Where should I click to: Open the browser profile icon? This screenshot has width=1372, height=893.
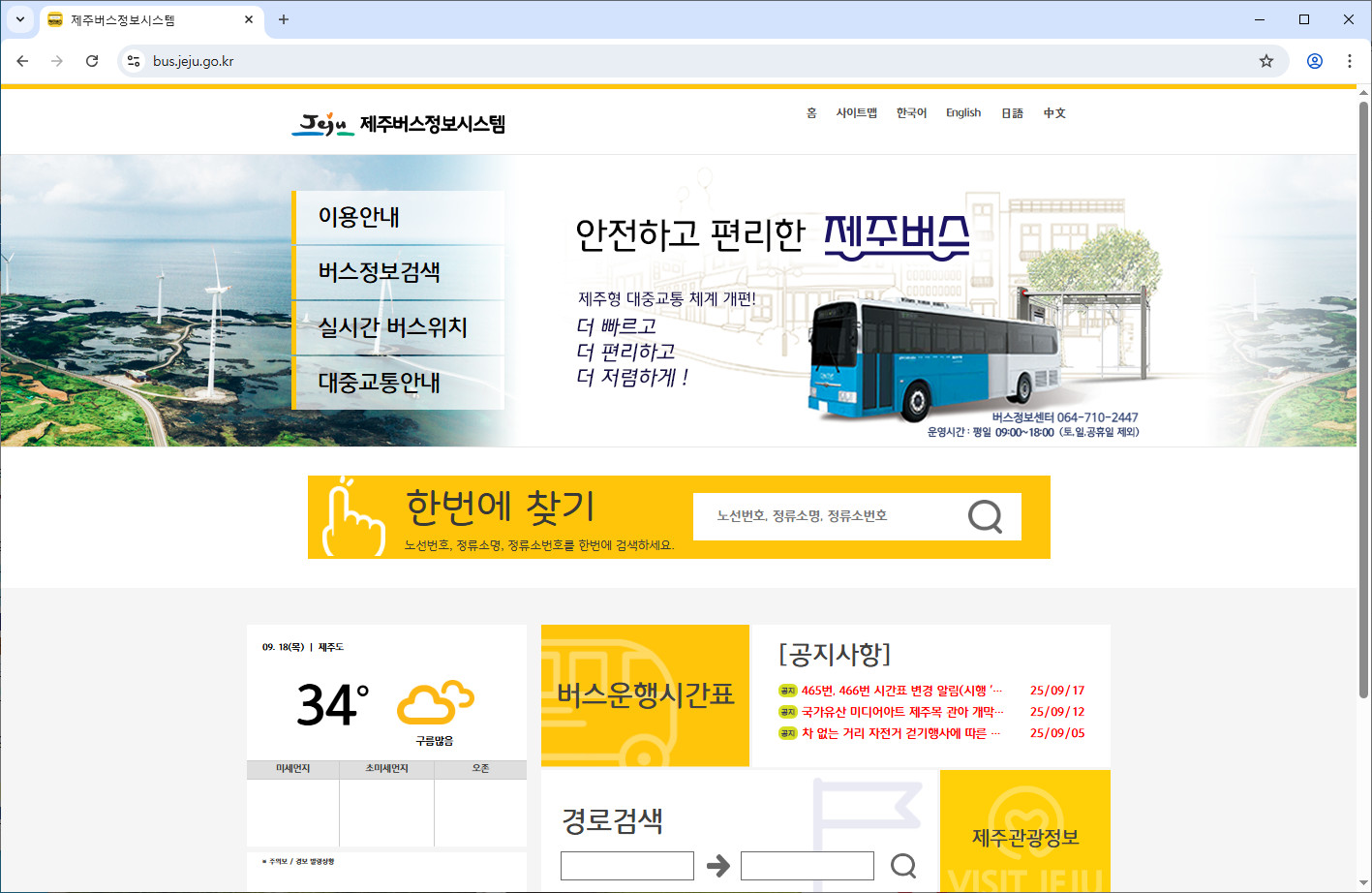[1315, 61]
